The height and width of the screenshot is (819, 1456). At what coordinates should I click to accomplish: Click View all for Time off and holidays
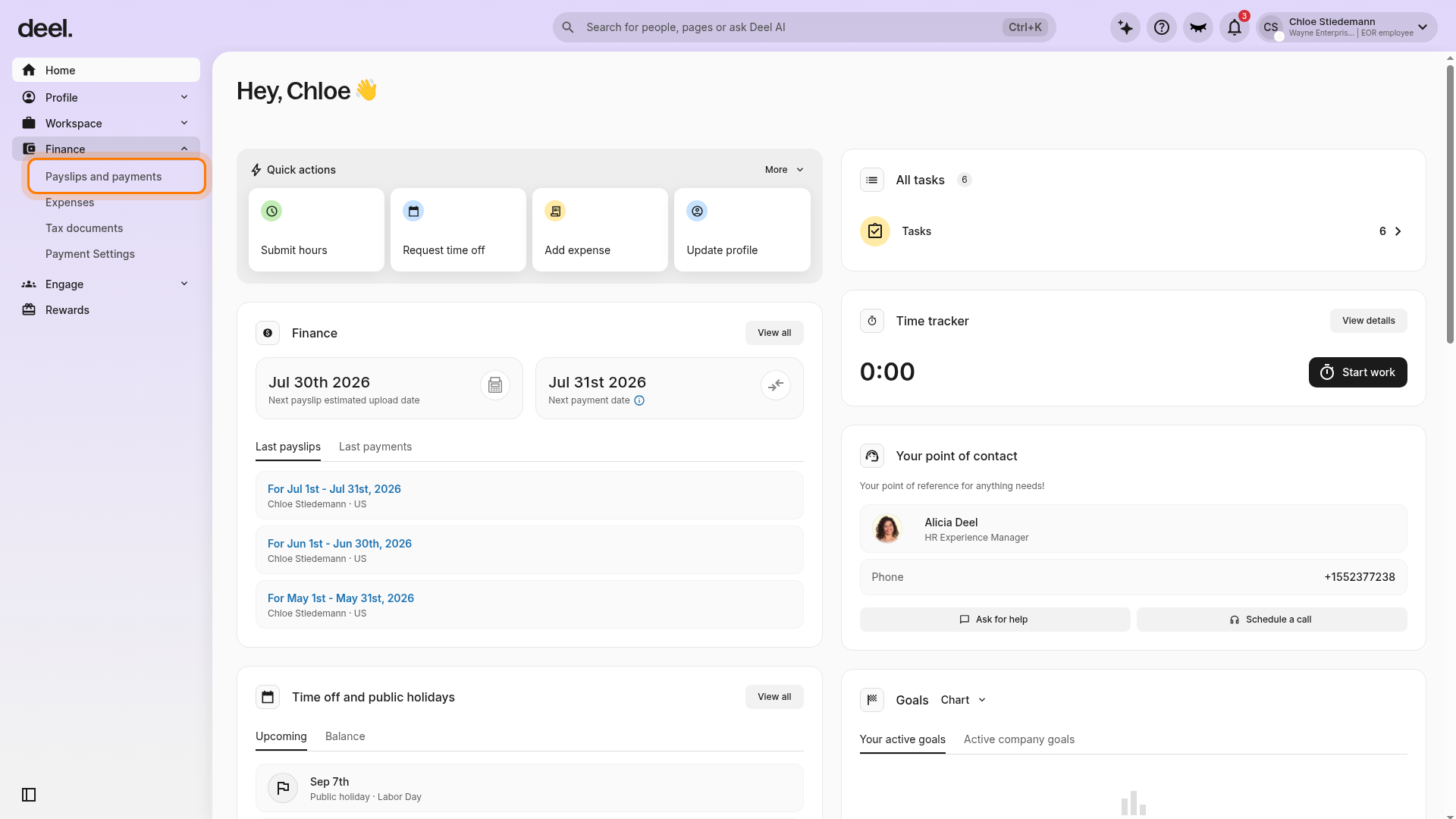pyautogui.click(x=774, y=697)
